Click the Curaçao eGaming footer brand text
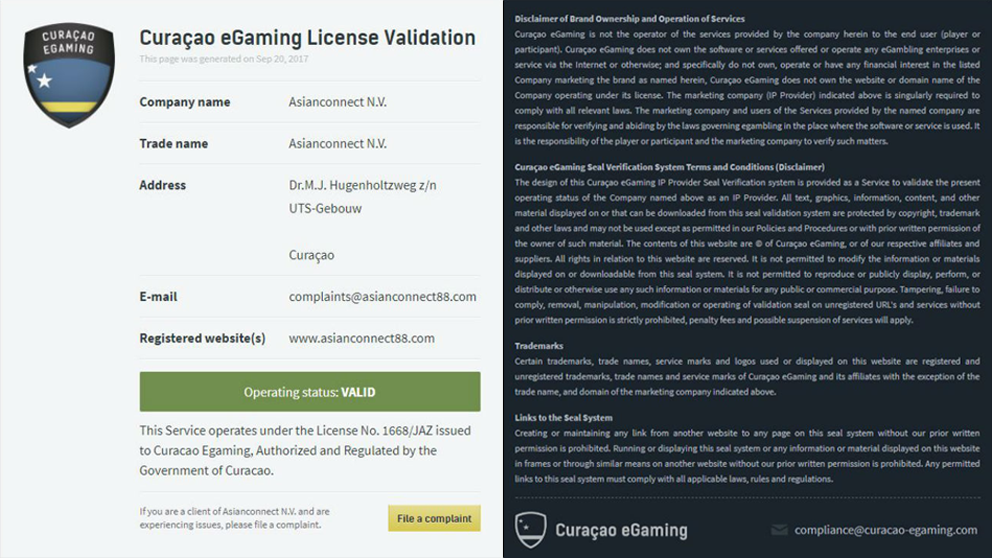The height and width of the screenshot is (558, 992). [621, 530]
